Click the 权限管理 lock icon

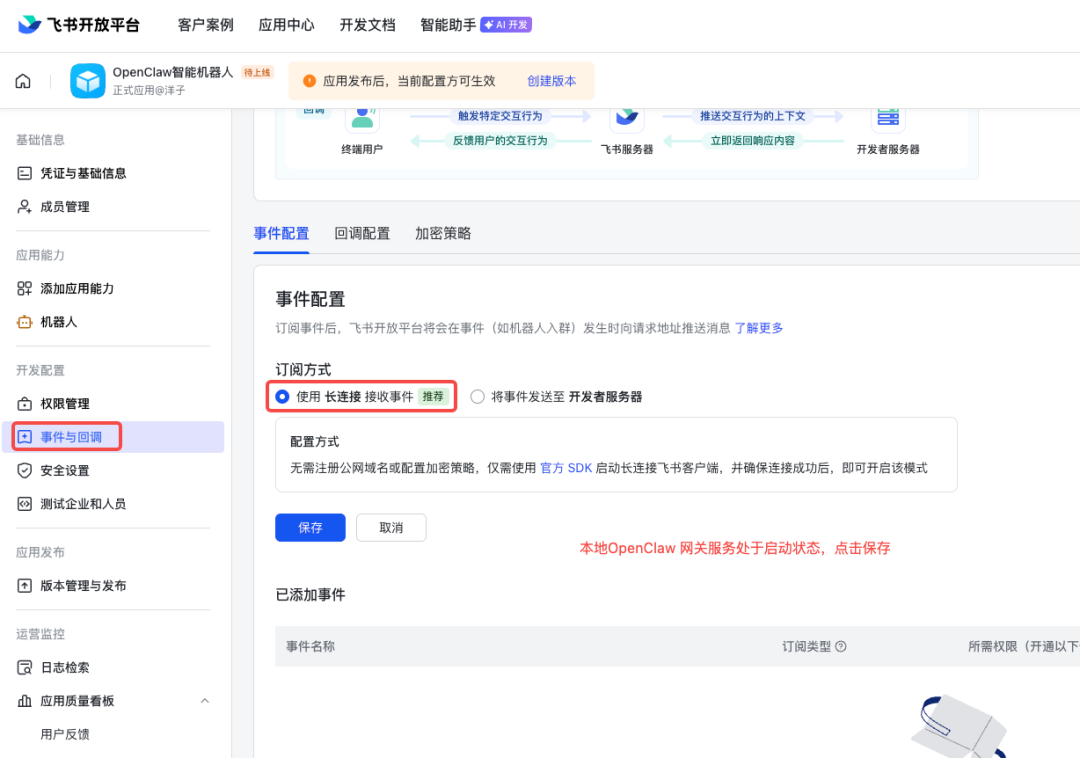pos(25,403)
